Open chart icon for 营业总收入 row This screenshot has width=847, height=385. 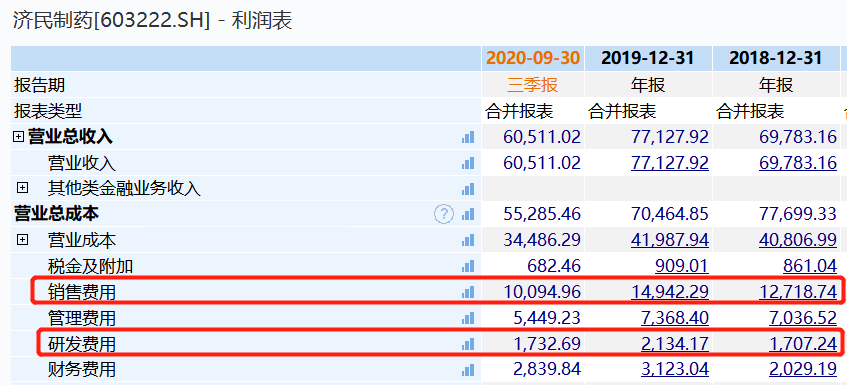coord(468,137)
